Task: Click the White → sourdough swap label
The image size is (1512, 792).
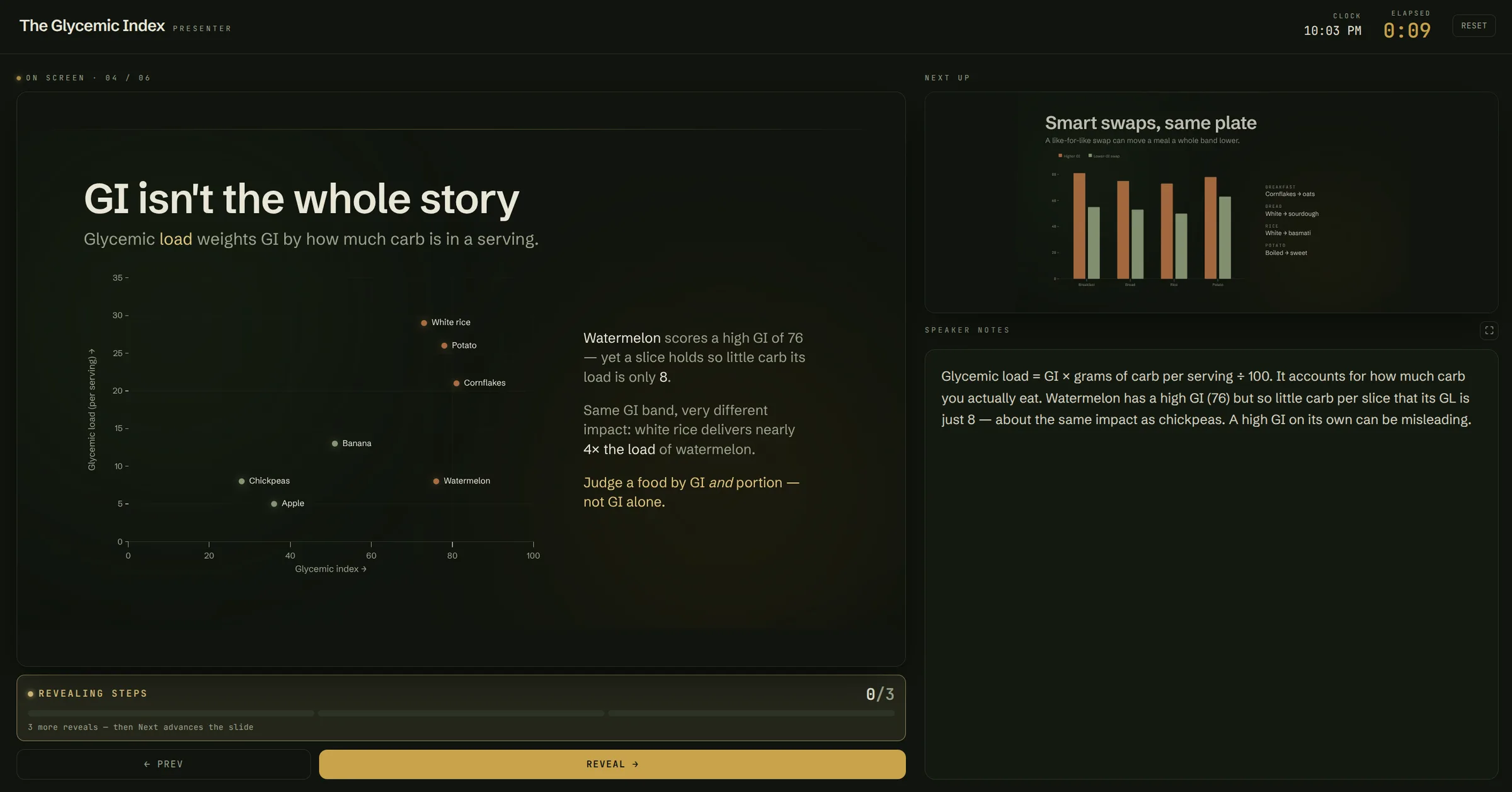Action: click(x=1291, y=214)
